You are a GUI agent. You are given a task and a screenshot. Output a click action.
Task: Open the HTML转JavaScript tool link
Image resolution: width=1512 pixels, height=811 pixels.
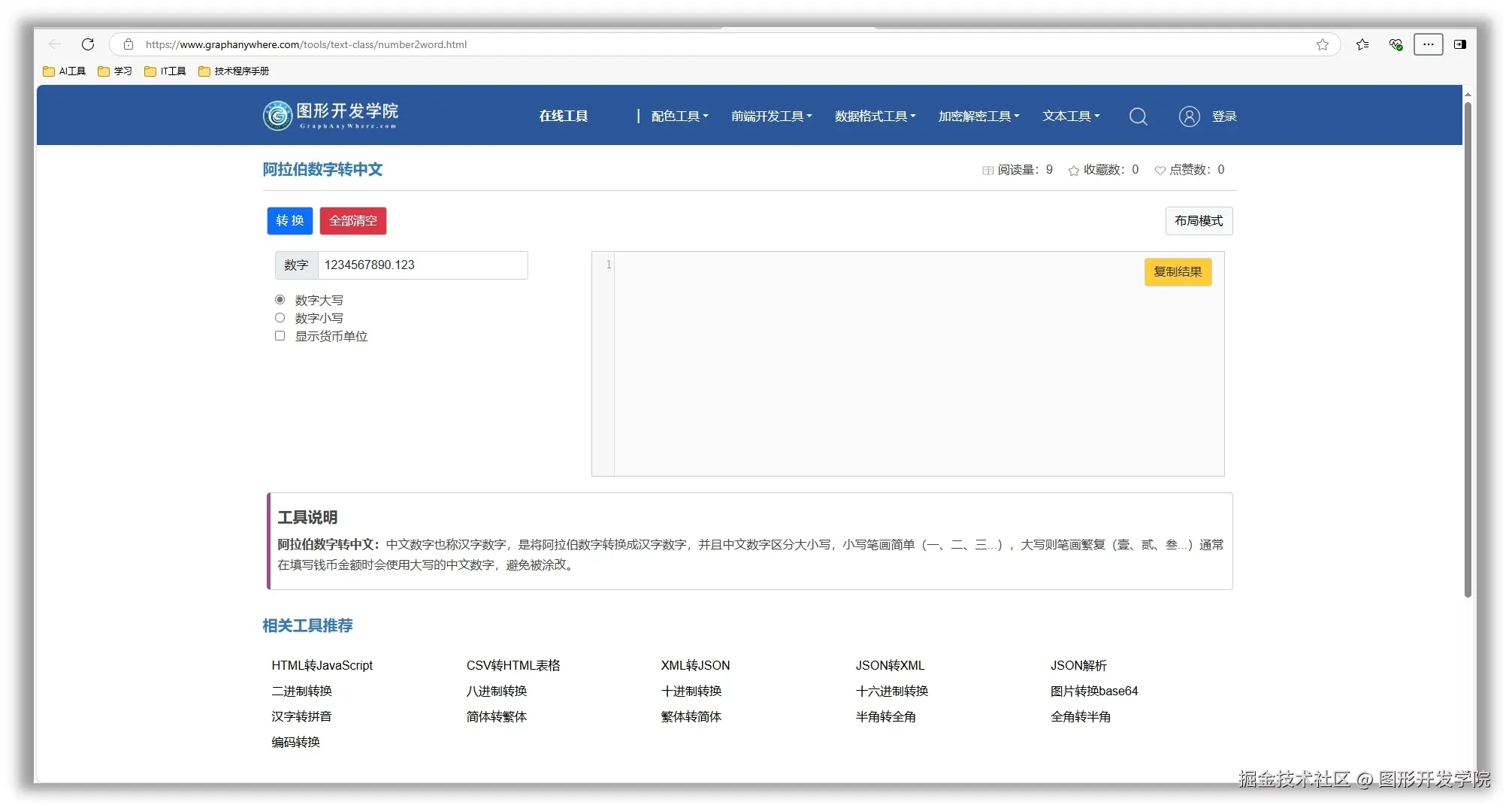coord(322,666)
